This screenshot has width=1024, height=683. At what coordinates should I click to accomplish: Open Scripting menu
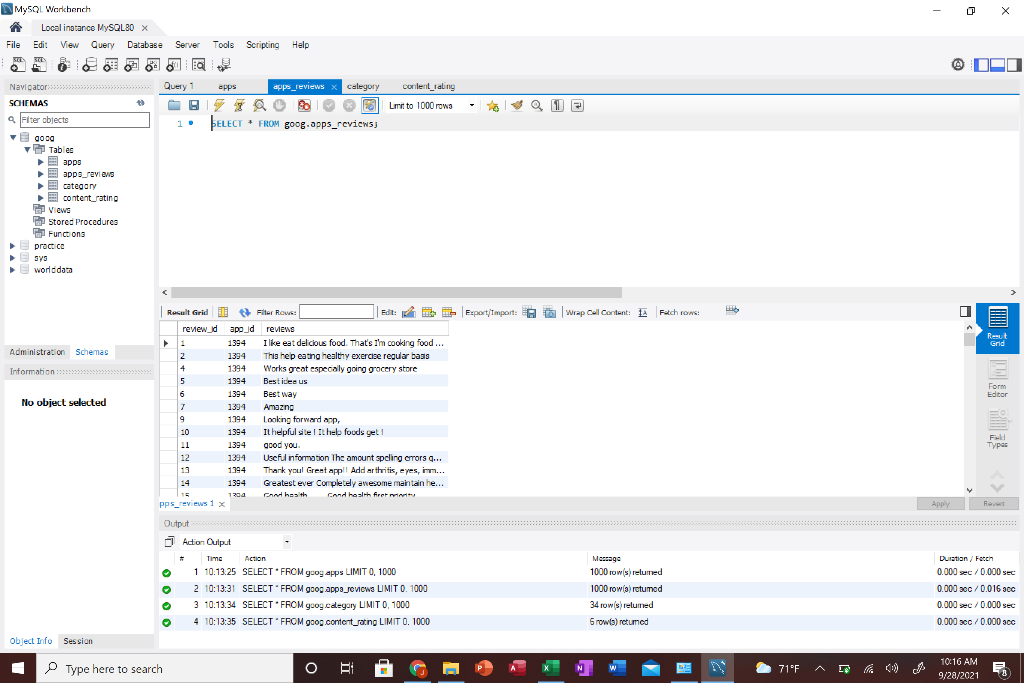[x=263, y=44]
